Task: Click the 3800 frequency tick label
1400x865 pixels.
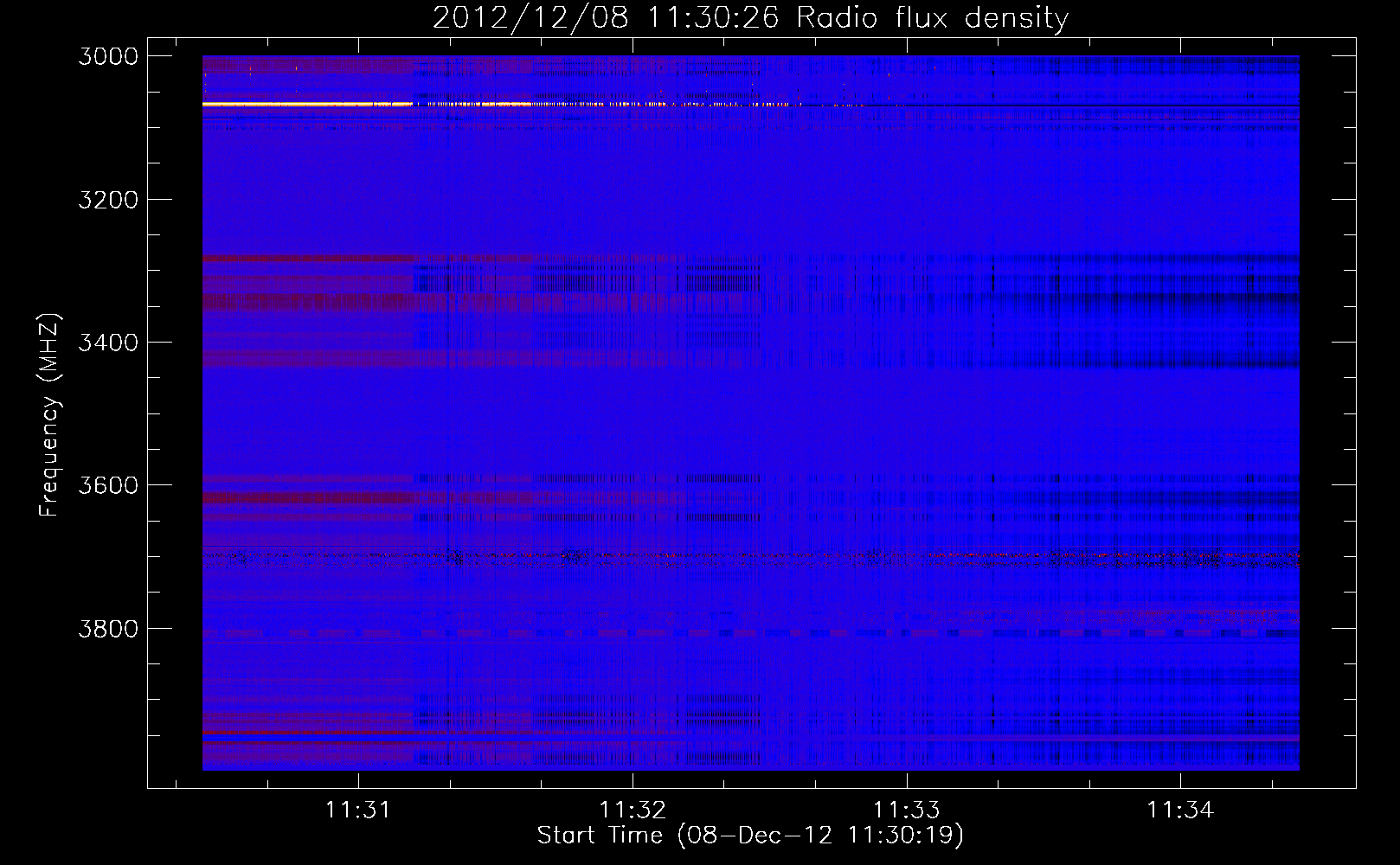Action: pyautogui.click(x=108, y=628)
